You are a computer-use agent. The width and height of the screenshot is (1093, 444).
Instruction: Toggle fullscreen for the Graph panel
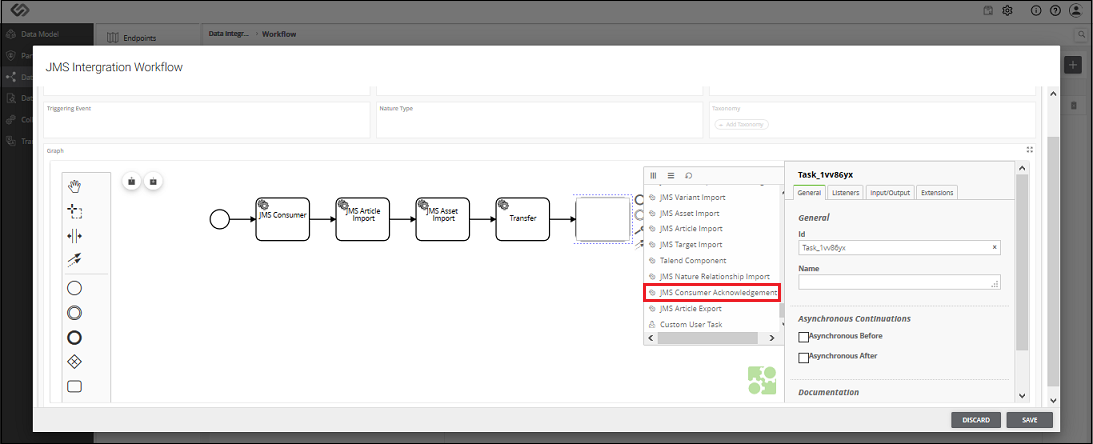(x=1030, y=149)
